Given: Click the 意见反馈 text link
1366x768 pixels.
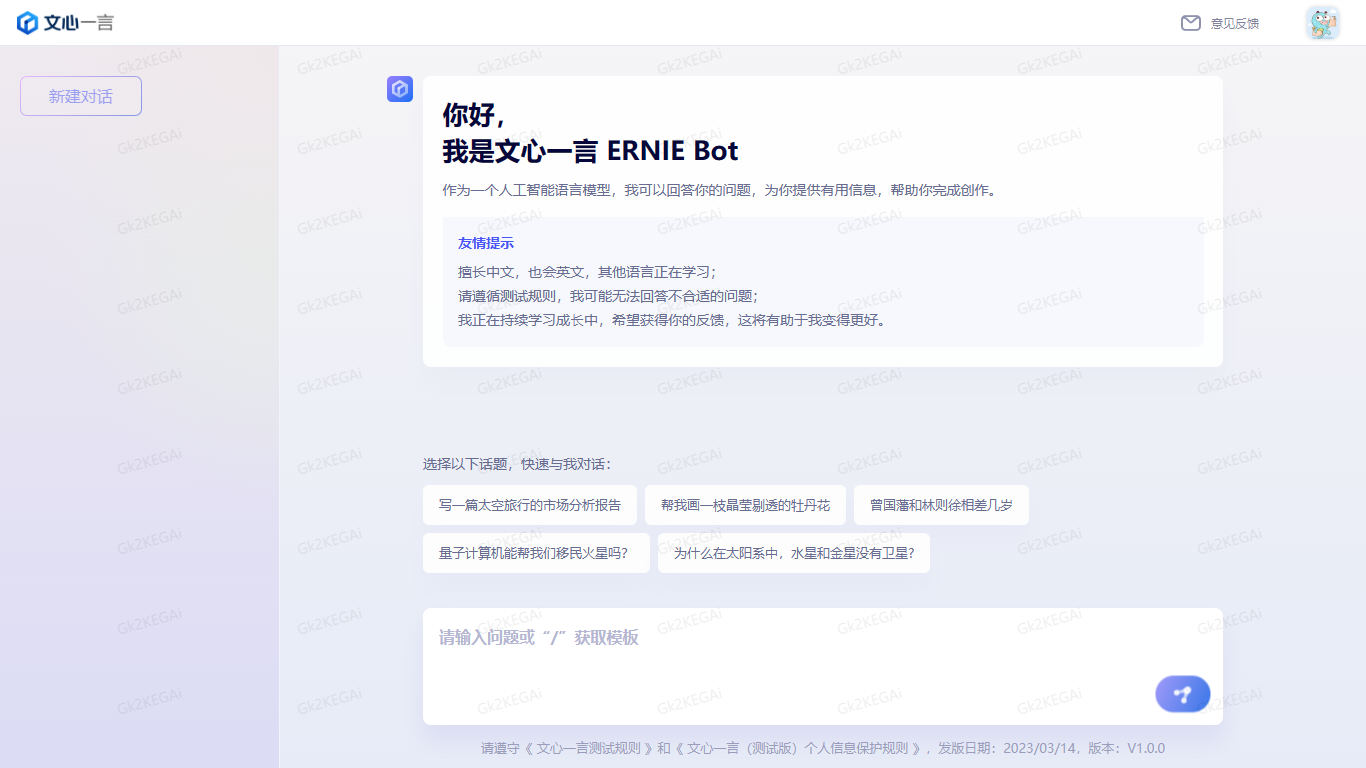Looking at the screenshot, I should (1235, 23).
